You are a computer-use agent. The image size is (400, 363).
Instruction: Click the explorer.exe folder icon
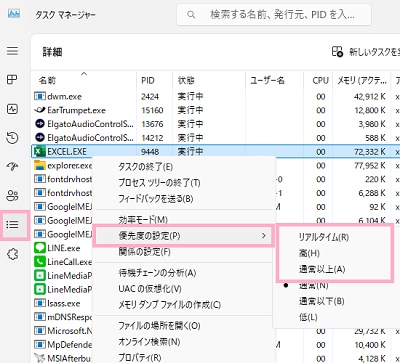pos(40,165)
